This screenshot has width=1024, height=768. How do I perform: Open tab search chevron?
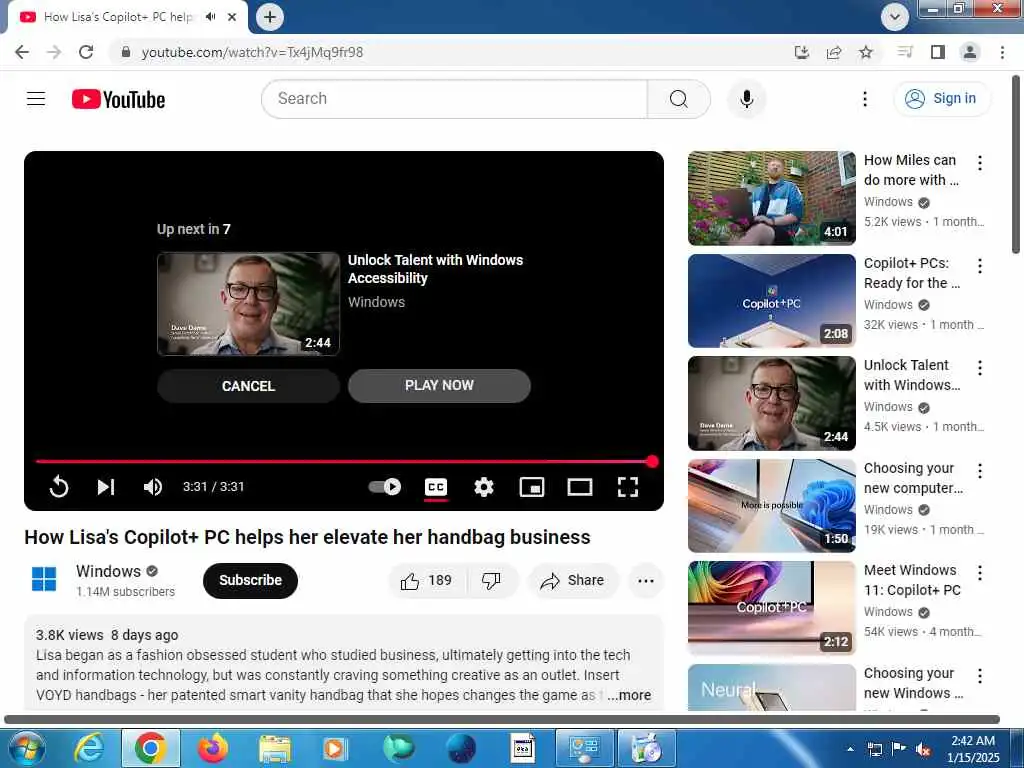point(895,17)
